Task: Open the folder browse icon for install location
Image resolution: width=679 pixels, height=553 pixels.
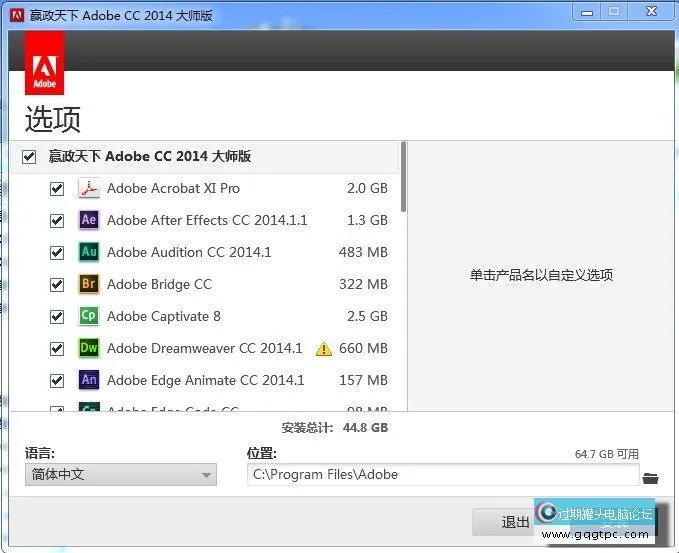Action: (x=650, y=478)
